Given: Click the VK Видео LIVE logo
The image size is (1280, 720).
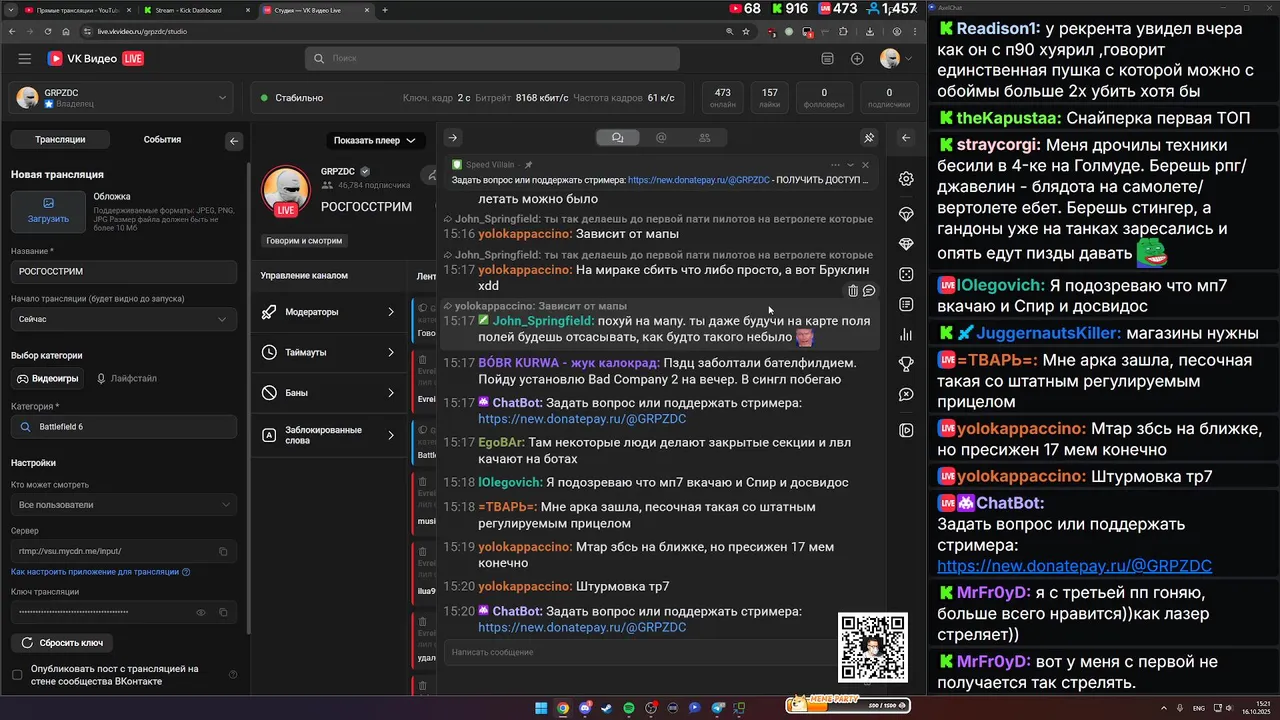Looking at the screenshot, I should 95,59.
